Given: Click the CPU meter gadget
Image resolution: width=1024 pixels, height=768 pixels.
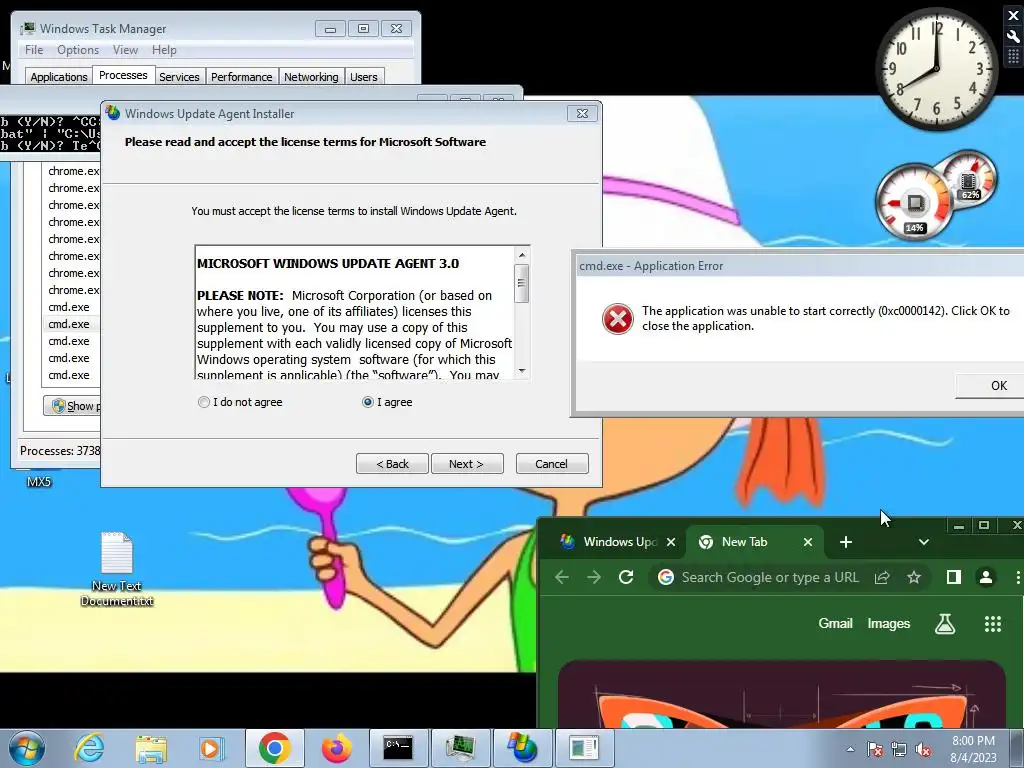Looking at the screenshot, I should click(x=914, y=202).
